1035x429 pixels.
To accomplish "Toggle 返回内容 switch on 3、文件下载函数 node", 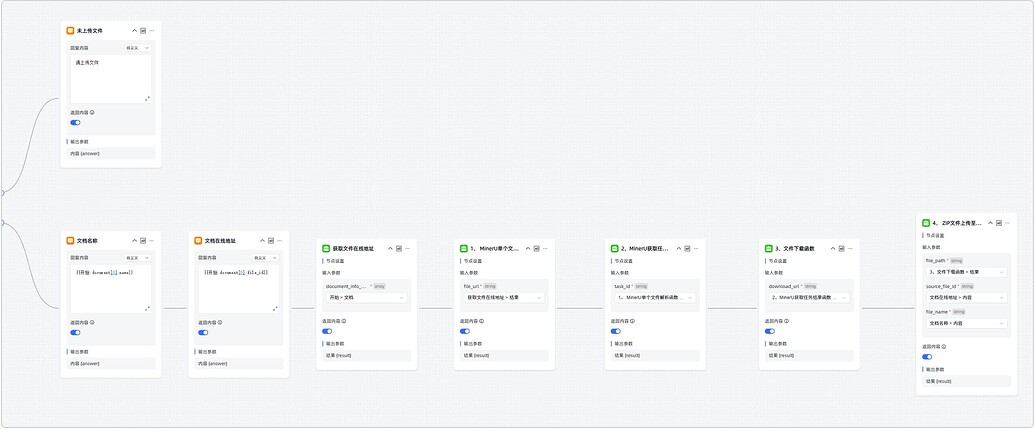I will pos(770,331).
